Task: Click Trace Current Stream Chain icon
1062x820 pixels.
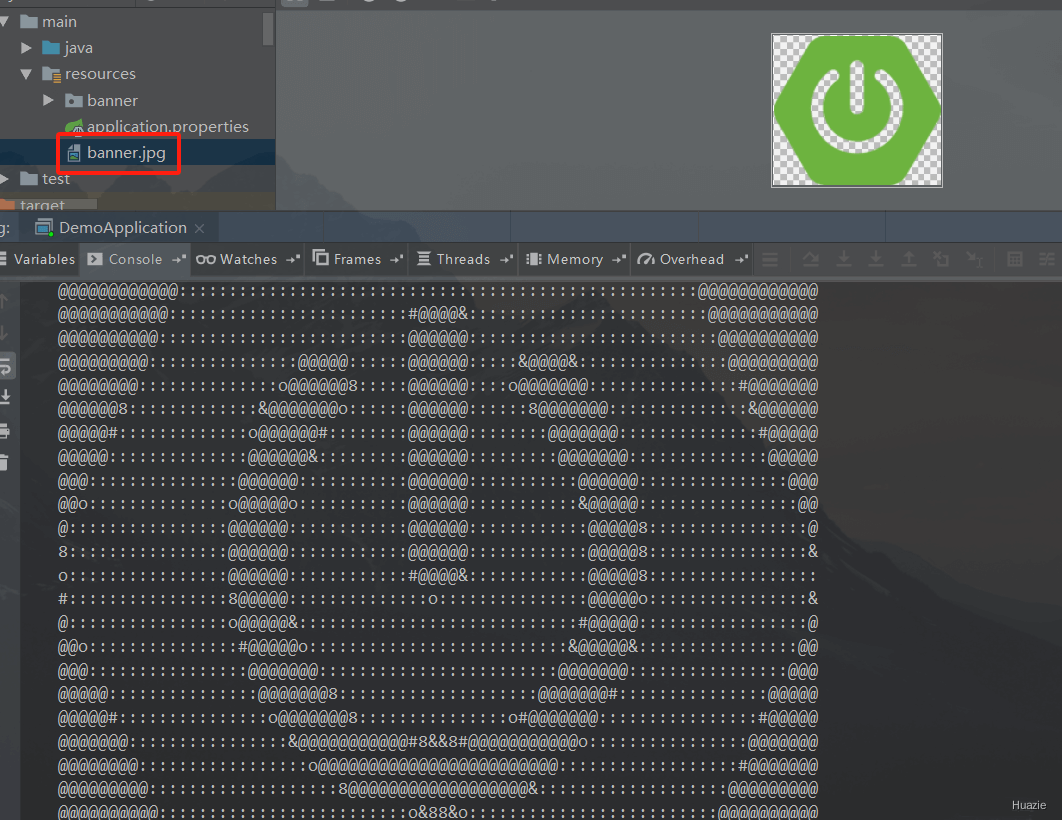Action: (x=1047, y=259)
